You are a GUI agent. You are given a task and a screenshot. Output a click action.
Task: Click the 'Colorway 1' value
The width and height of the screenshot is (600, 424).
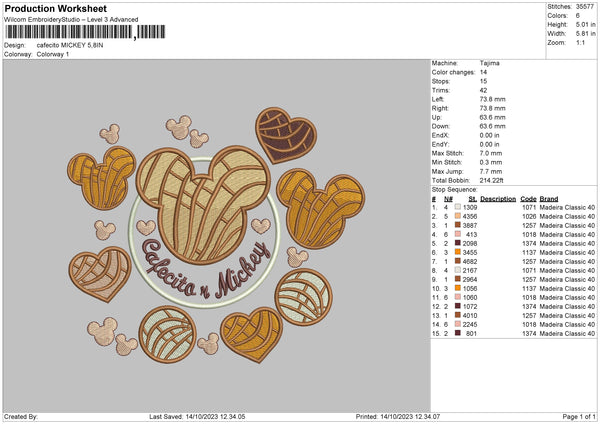click(53, 54)
